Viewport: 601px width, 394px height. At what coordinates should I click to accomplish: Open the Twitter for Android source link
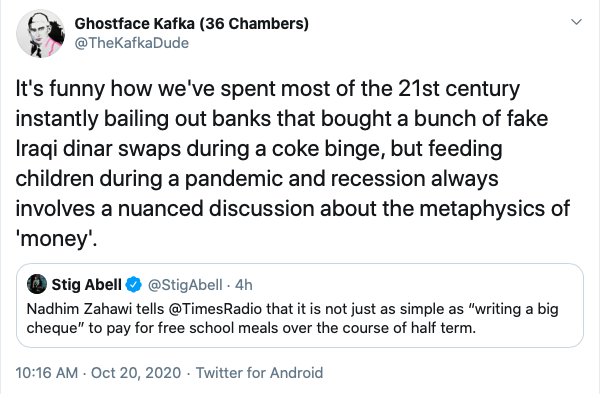pos(259,373)
